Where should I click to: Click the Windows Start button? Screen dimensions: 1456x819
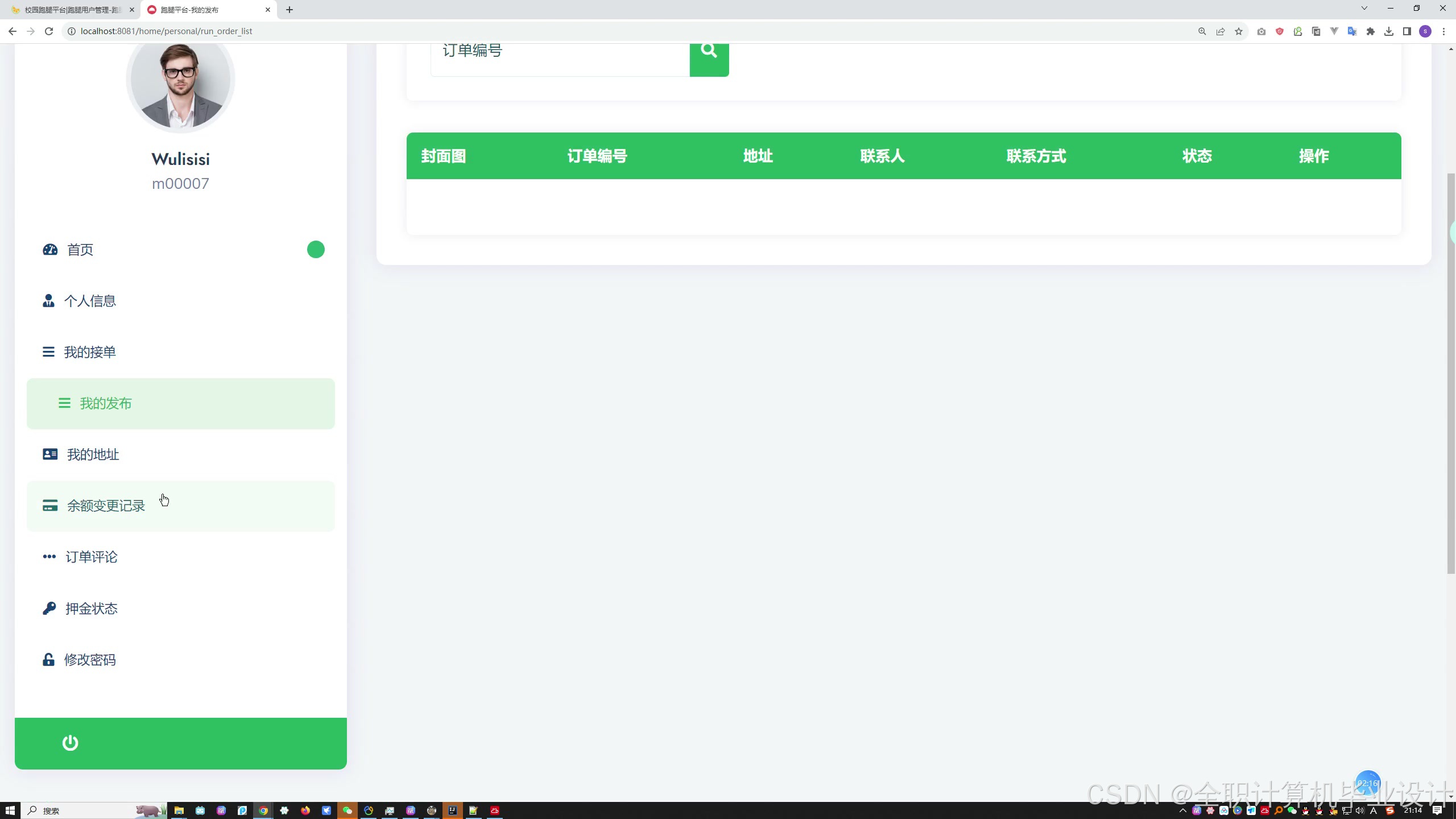pyautogui.click(x=10, y=810)
